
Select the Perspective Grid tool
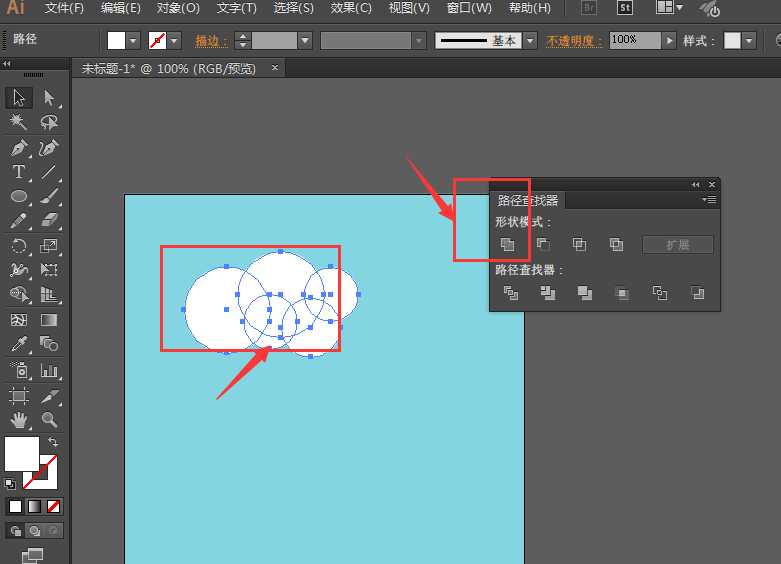point(49,294)
